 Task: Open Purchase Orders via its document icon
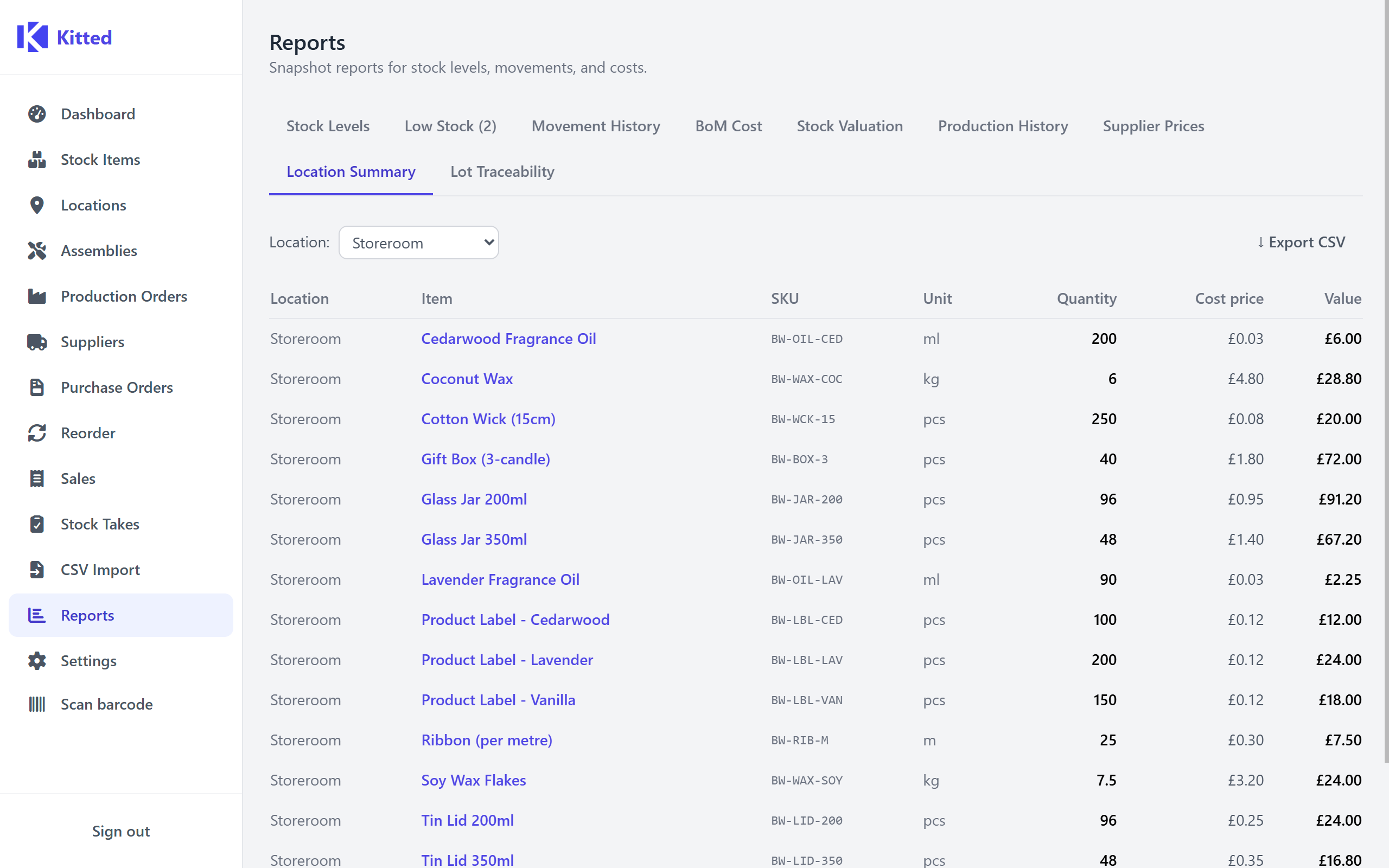point(37,387)
